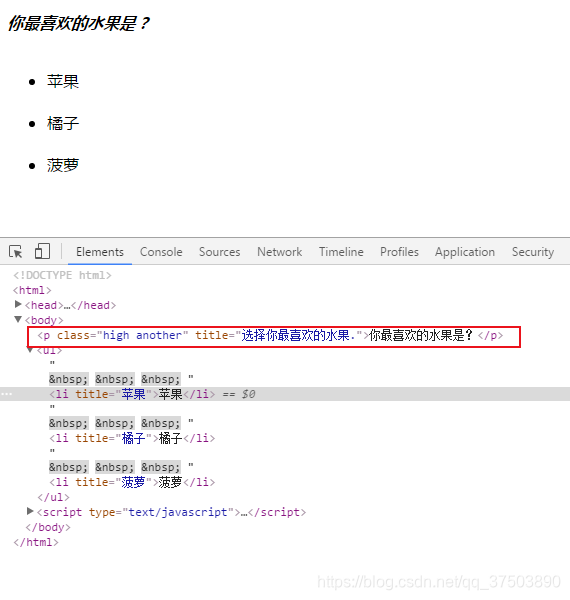
Task: Select the DOCTYPE html line
Action: coord(62,275)
